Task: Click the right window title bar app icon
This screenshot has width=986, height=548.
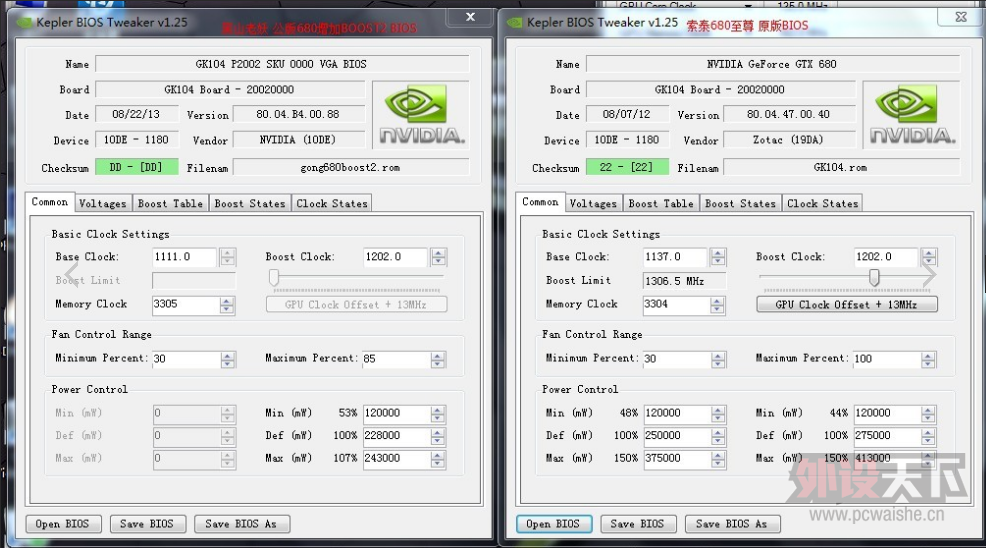Action: (x=515, y=23)
